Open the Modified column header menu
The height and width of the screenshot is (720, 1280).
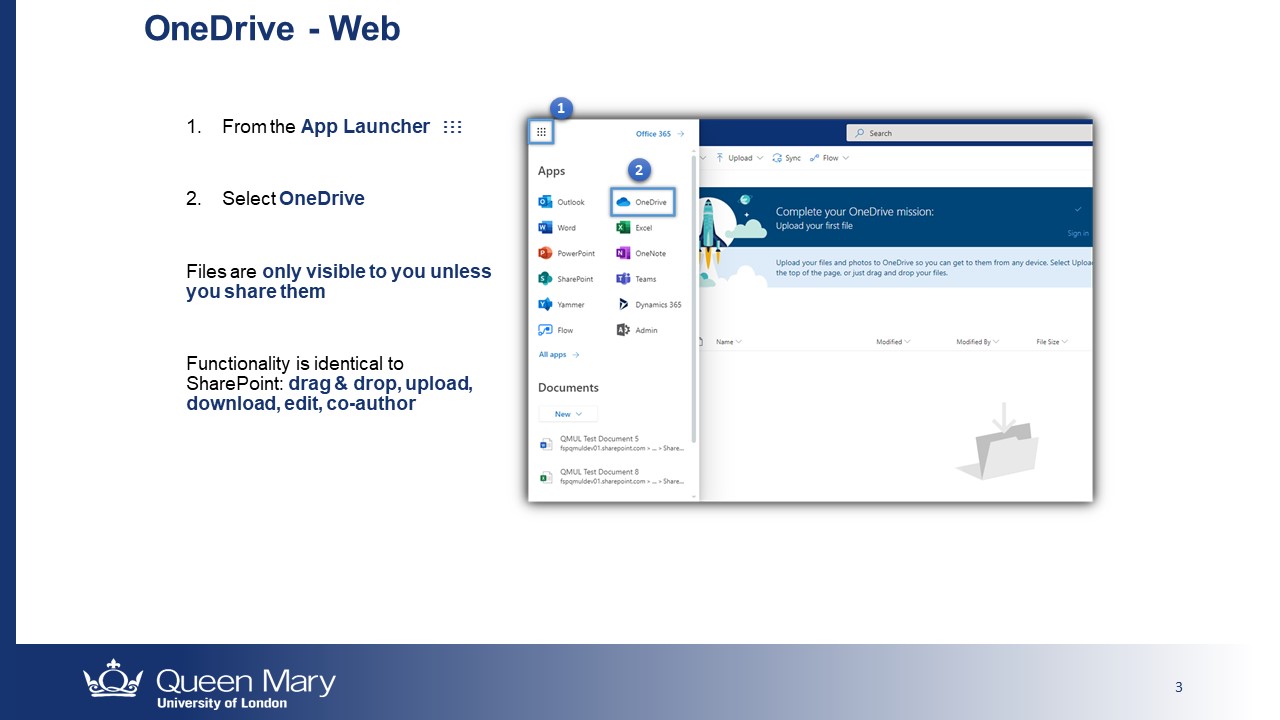(x=893, y=342)
